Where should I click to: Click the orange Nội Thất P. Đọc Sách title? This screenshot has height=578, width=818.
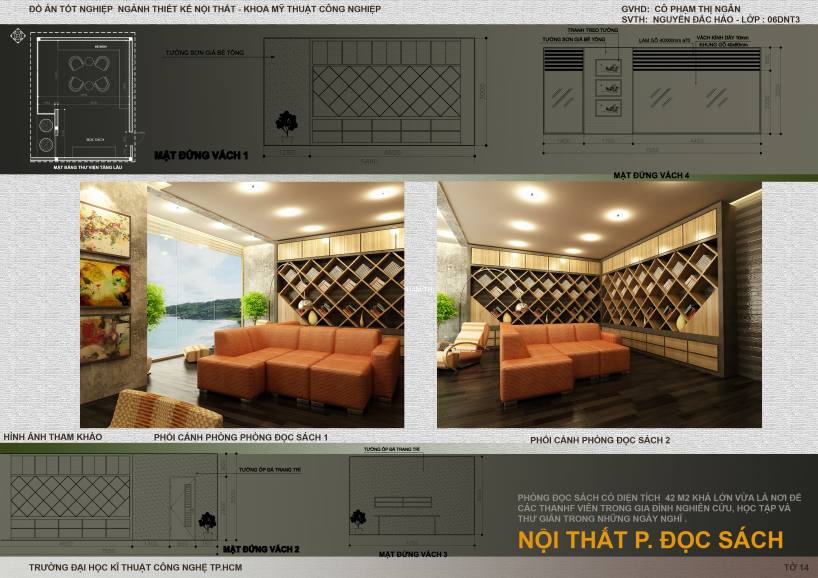pos(650,540)
